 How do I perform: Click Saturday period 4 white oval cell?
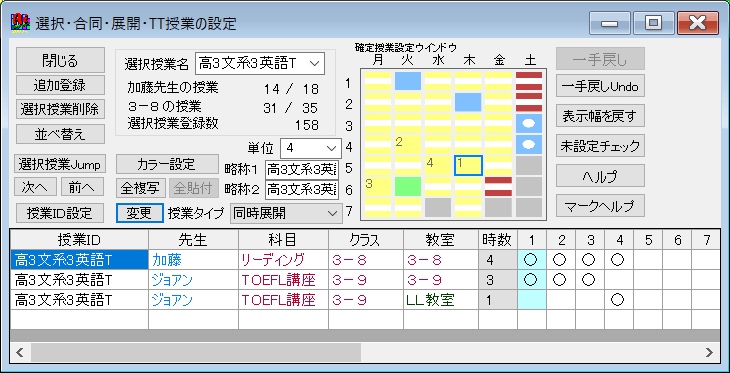529,144
